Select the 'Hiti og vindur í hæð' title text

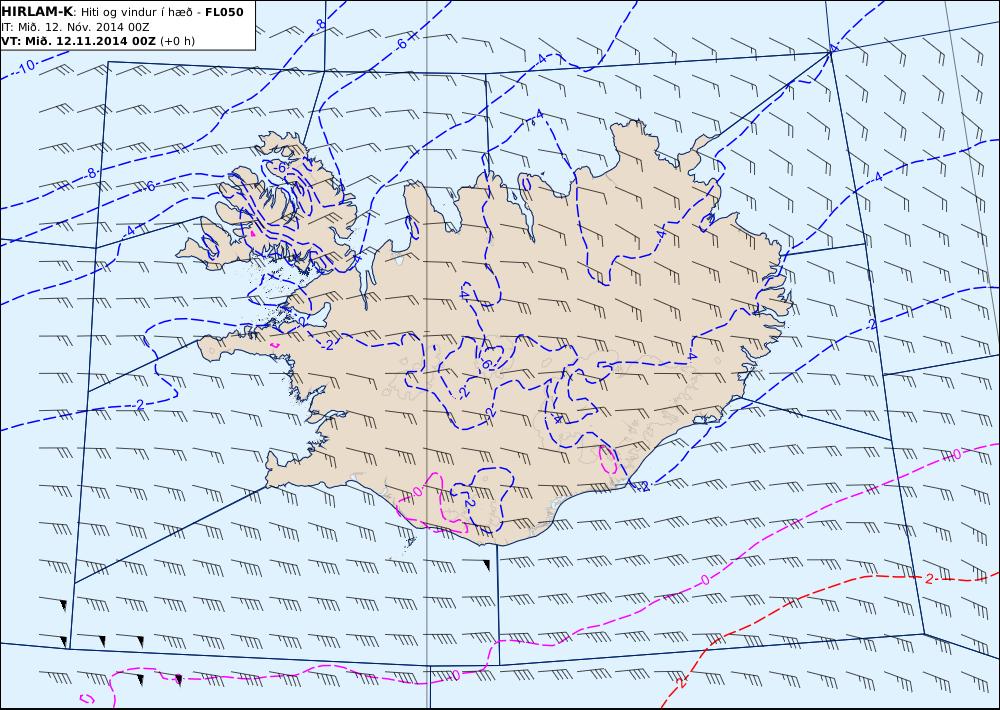[x=136, y=12]
